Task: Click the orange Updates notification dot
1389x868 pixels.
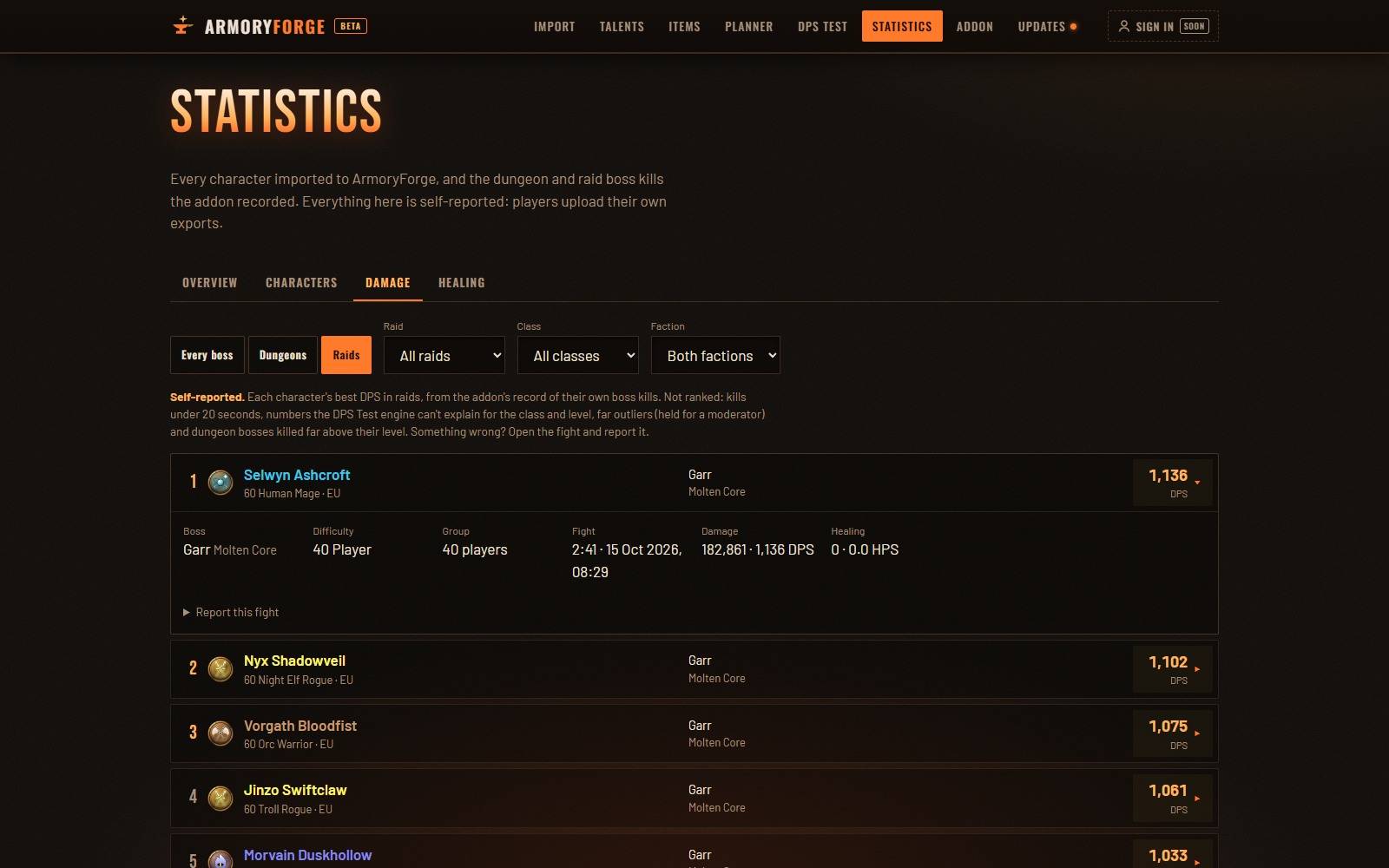Action: (x=1074, y=27)
